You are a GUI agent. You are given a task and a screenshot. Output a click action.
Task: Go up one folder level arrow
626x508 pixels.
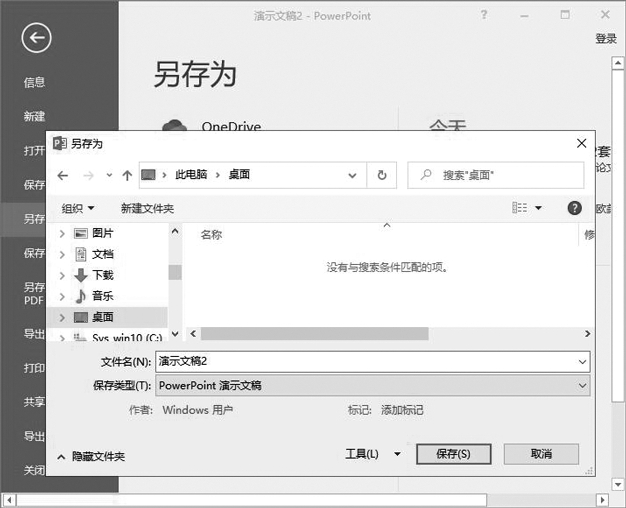127,175
